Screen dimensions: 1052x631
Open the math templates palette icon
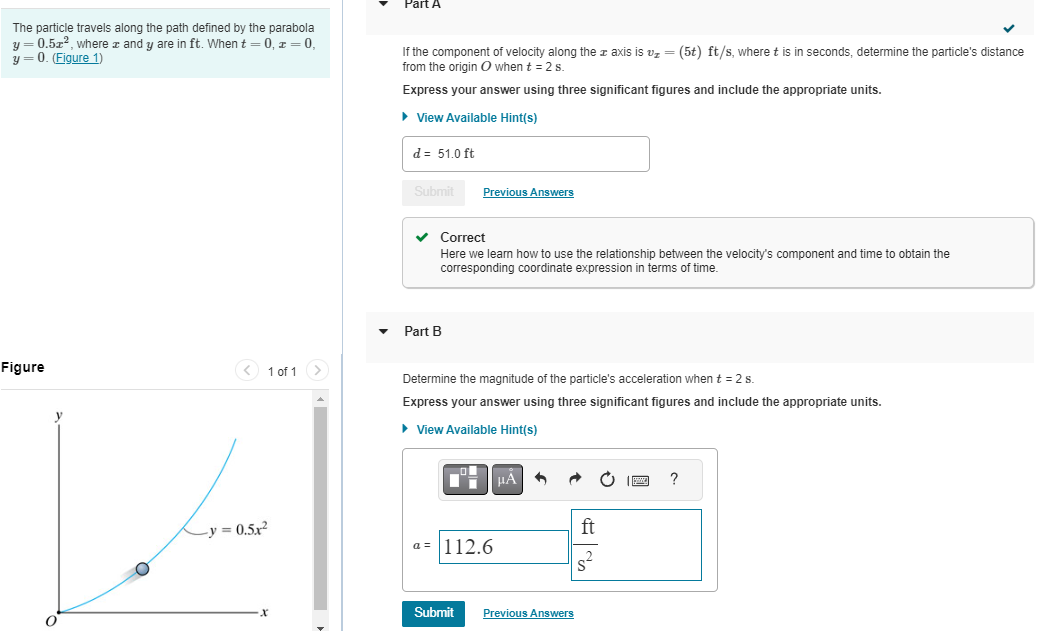point(463,479)
